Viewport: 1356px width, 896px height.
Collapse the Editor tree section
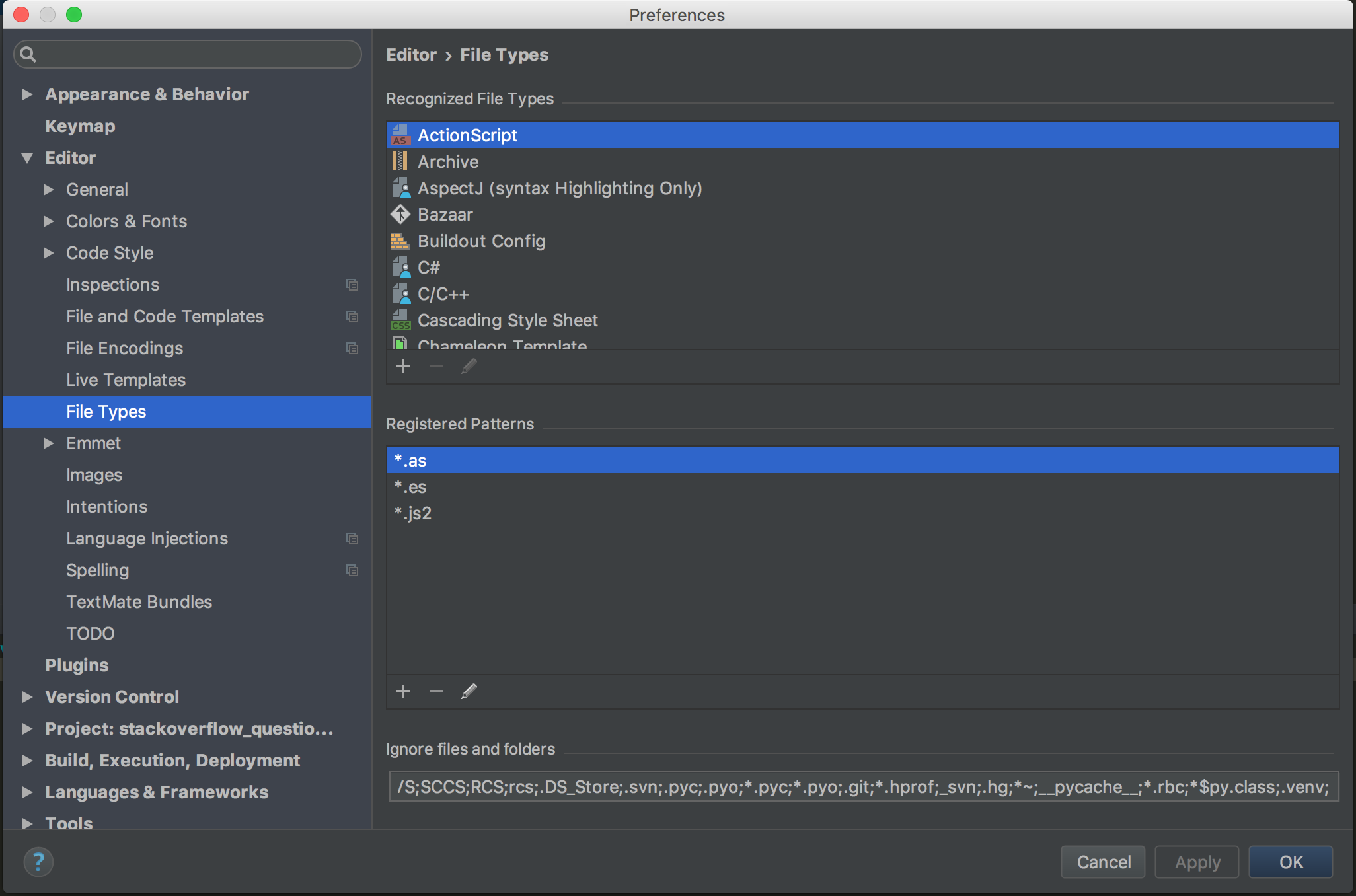tap(27, 158)
